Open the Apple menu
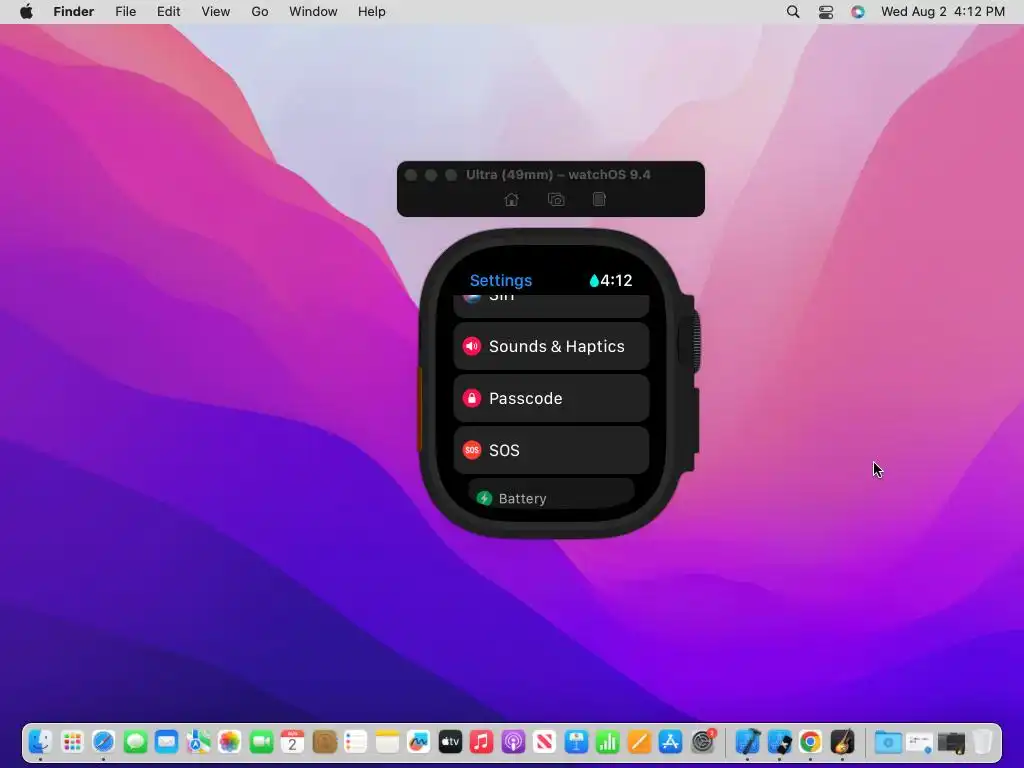 point(26,12)
